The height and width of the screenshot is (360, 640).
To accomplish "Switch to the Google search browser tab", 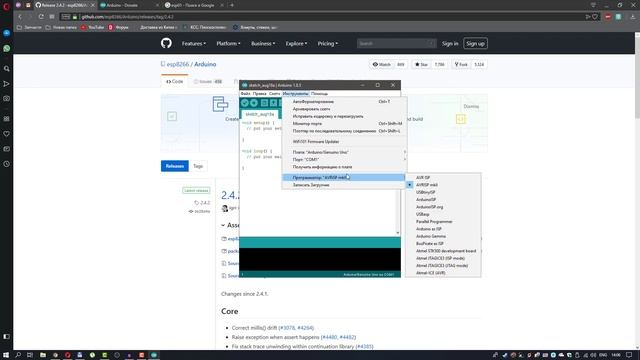I will 194,5.
